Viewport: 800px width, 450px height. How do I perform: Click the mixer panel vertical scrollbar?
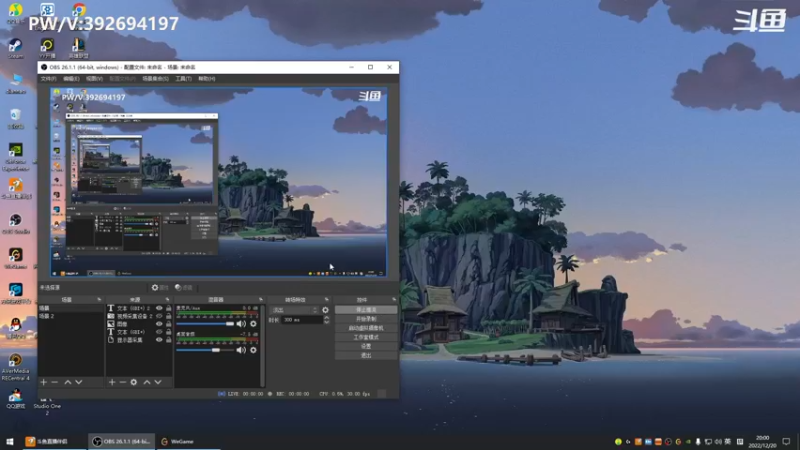(263, 346)
